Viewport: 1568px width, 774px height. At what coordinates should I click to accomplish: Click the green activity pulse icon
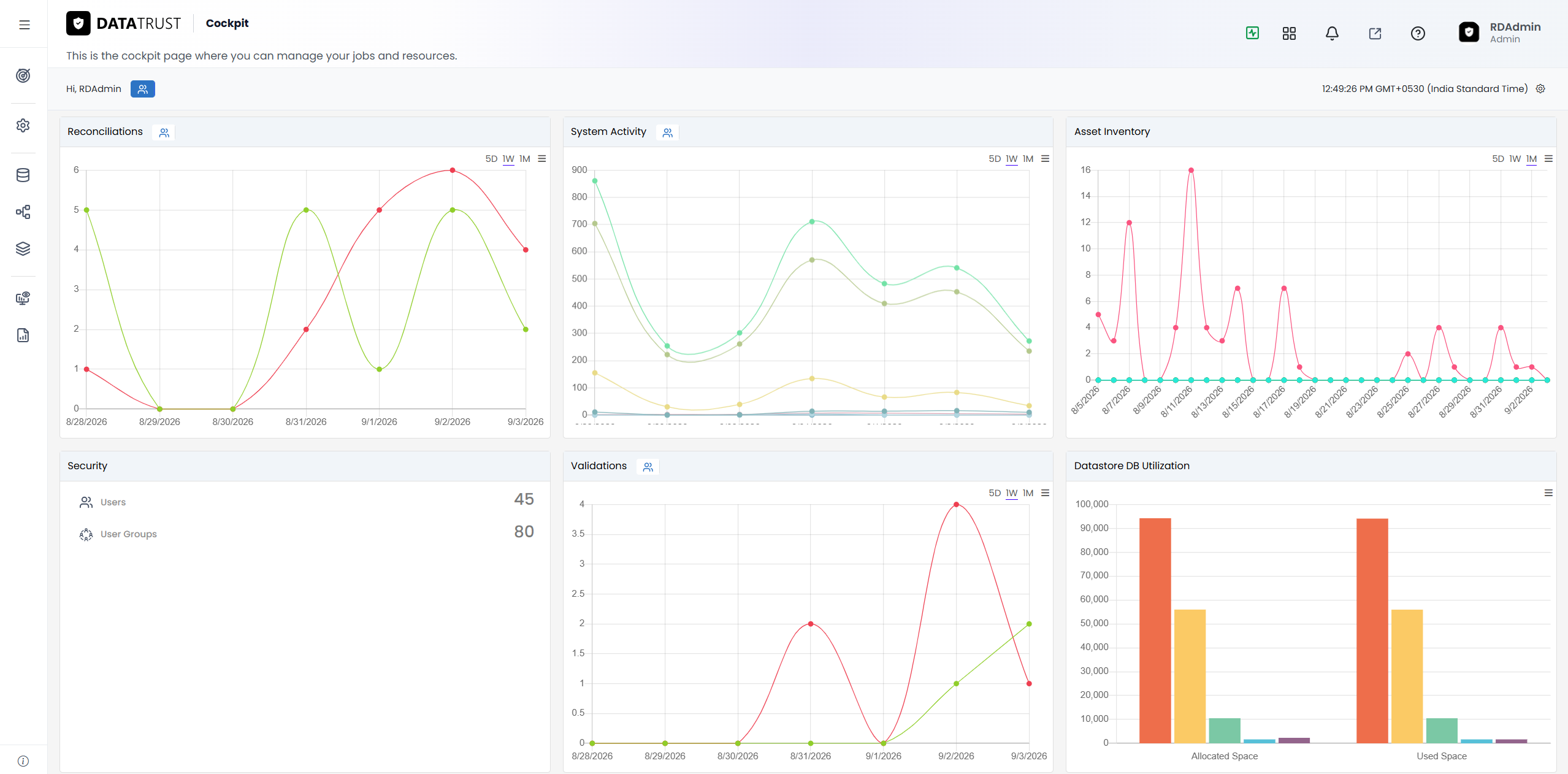point(1252,33)
